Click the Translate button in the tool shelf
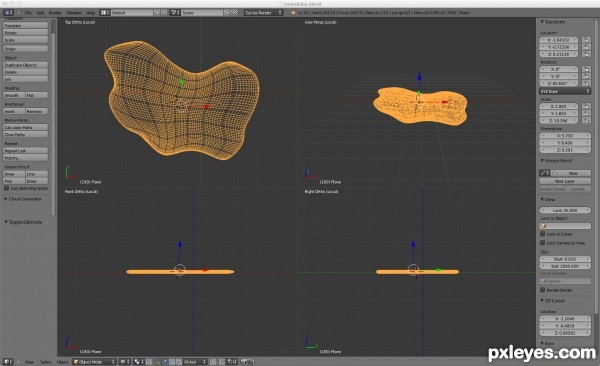The image size is (600, 366). pos(26,25)
